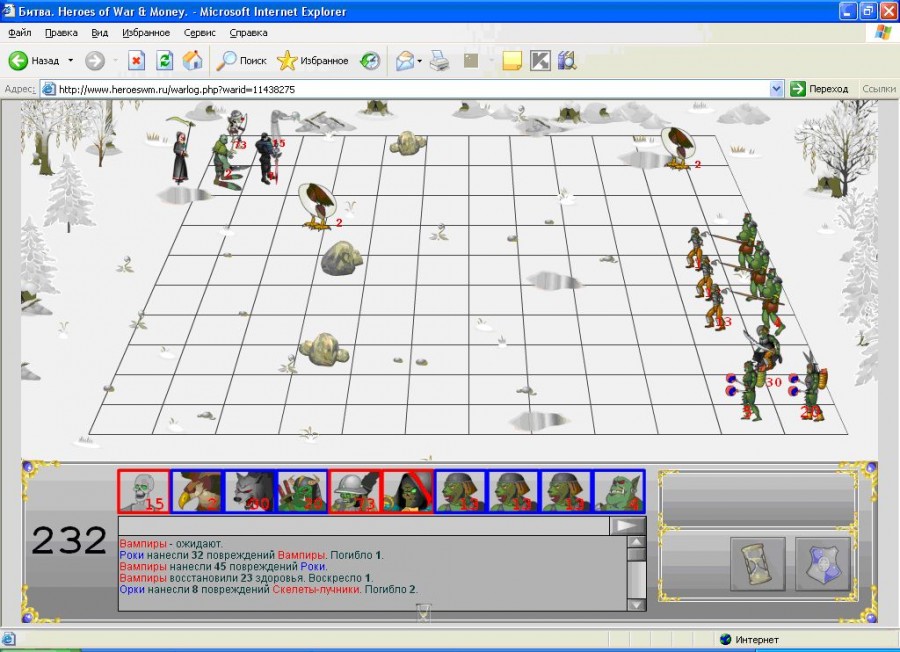This screenshot has width=900, height=652.
Task: Click the Roc unit beside the boulder
Action: point(319,206)
